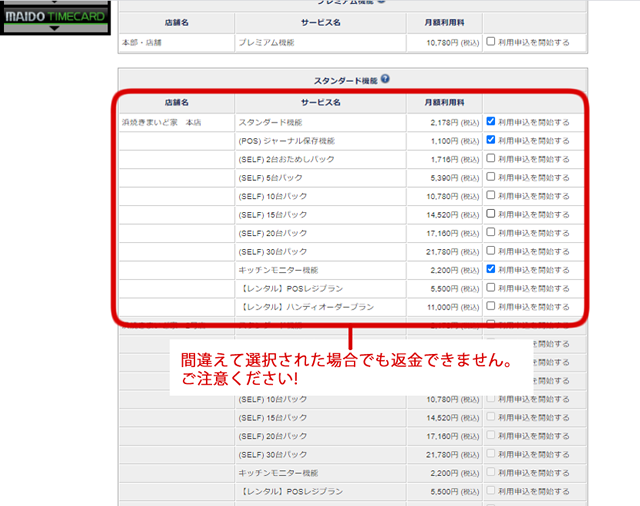Click サービス名 header of the premium table

[321, 22]
